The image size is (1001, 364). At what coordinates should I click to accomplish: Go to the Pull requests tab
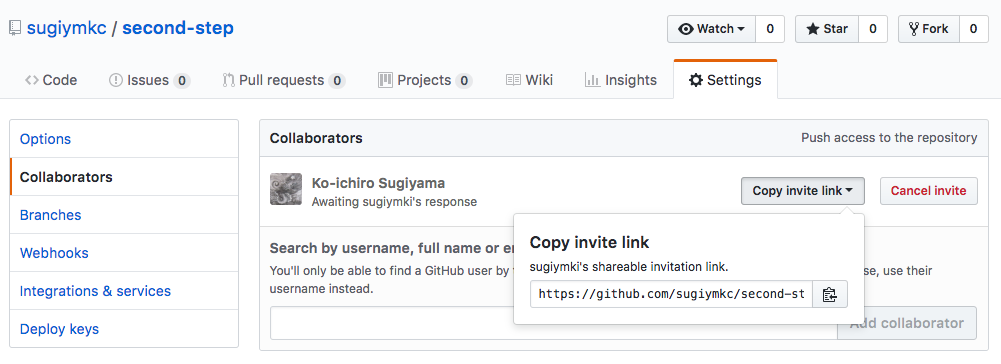tap(283, 80)
